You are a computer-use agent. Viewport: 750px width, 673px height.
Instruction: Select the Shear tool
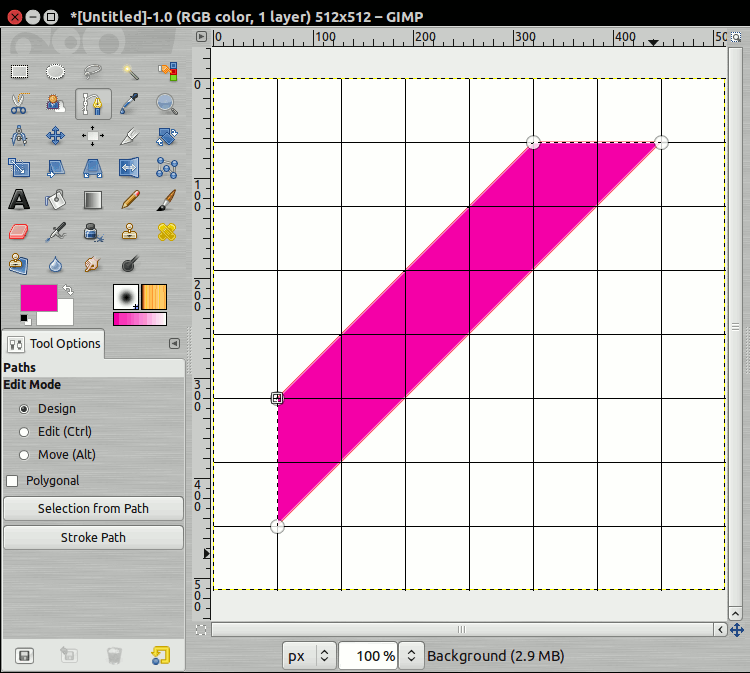click(x=55, y=168)
